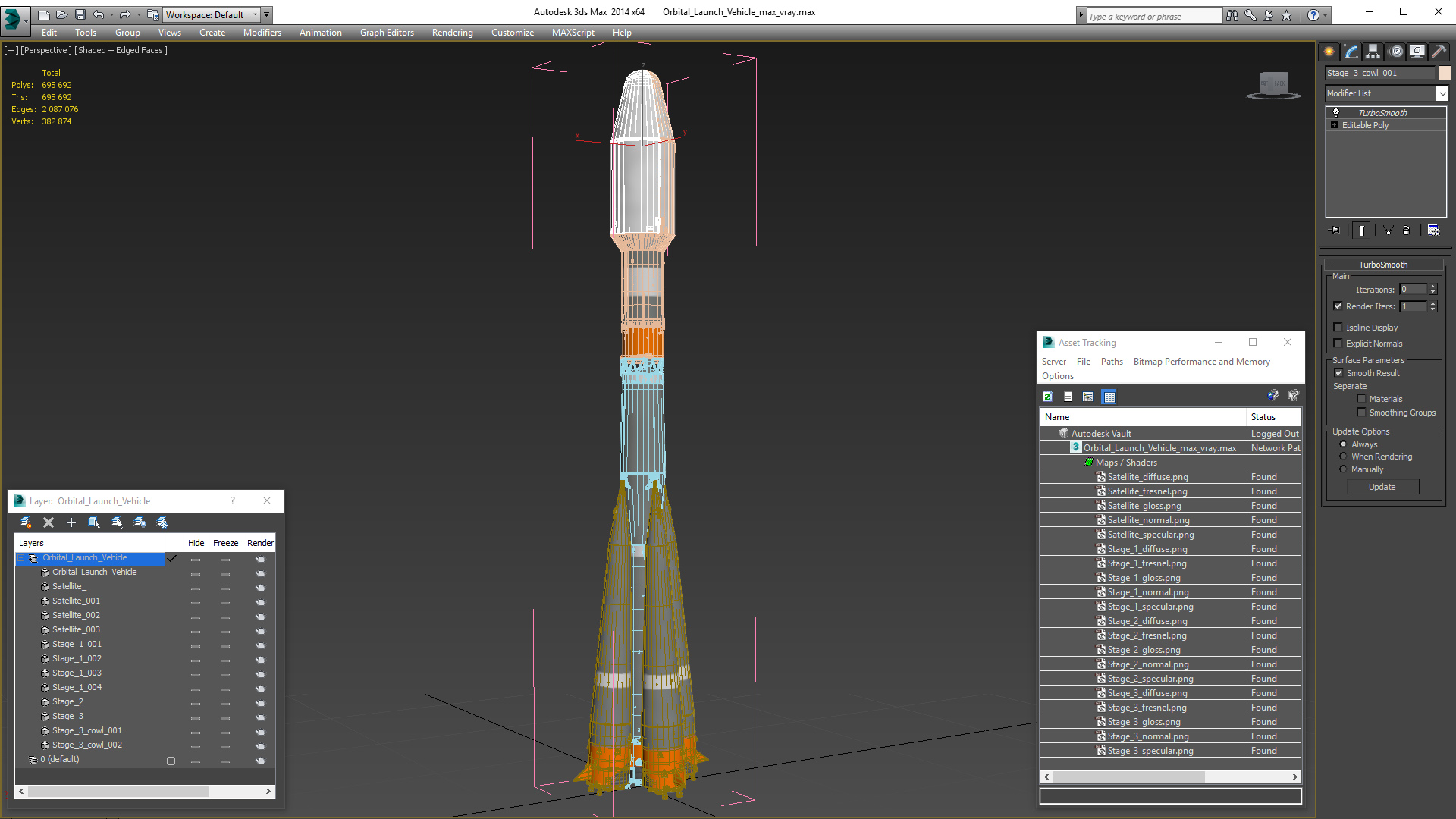Click the Stage_3_cowl_001 object name field

(x=1380, y=73)
